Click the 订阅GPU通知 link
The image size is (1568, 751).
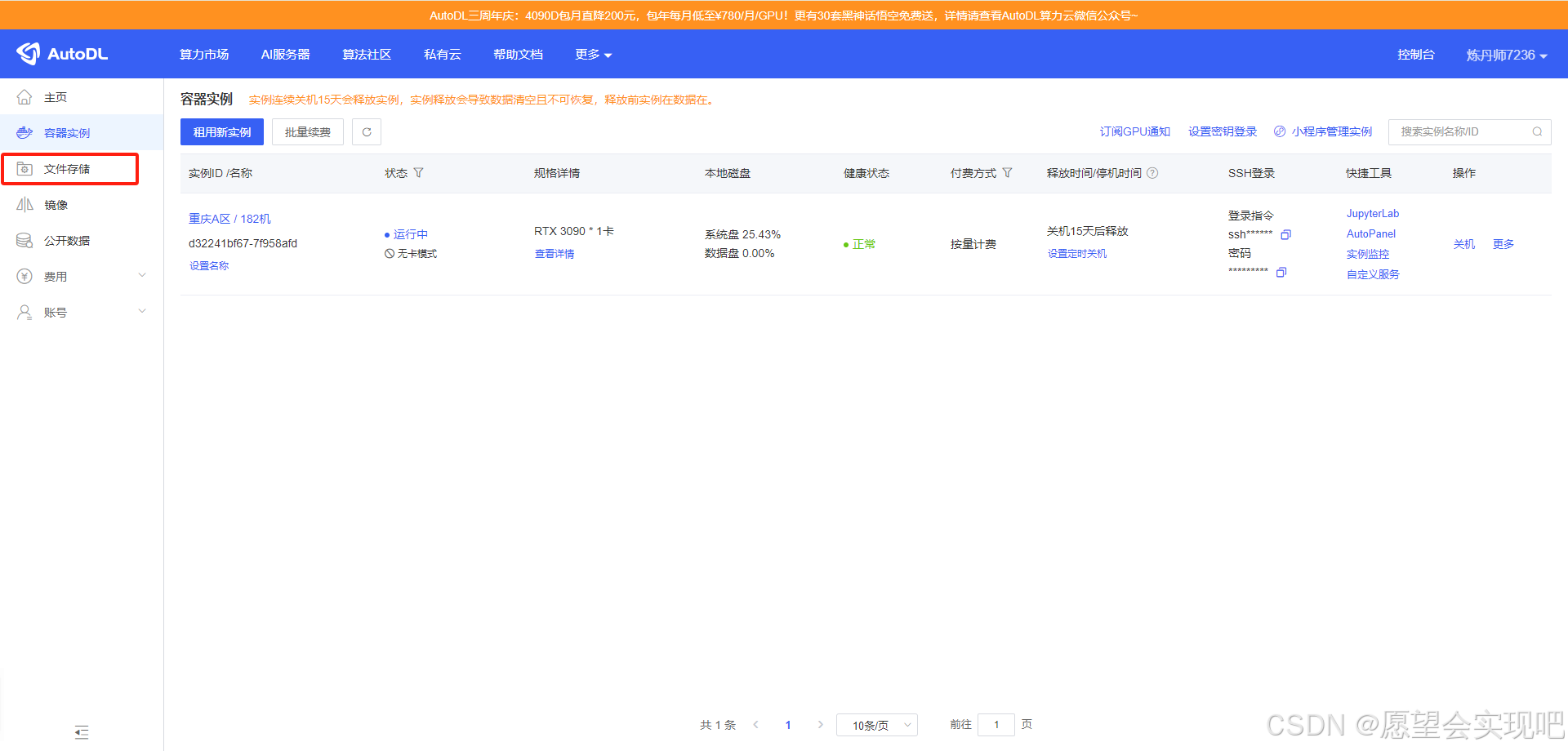click(x=1135, y=131)
